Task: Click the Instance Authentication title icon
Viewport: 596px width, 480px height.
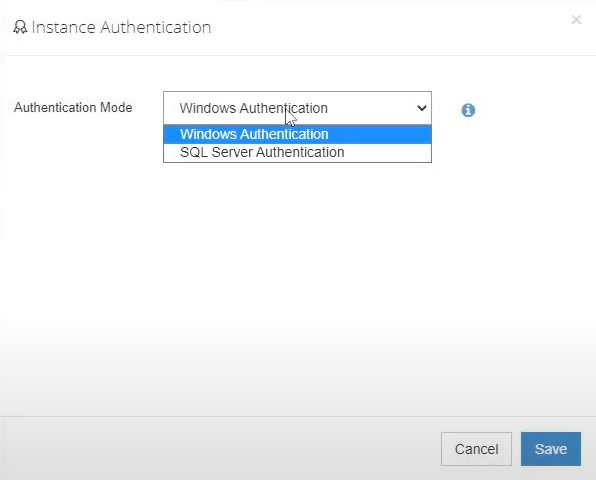Action: (x=20, y=27)
